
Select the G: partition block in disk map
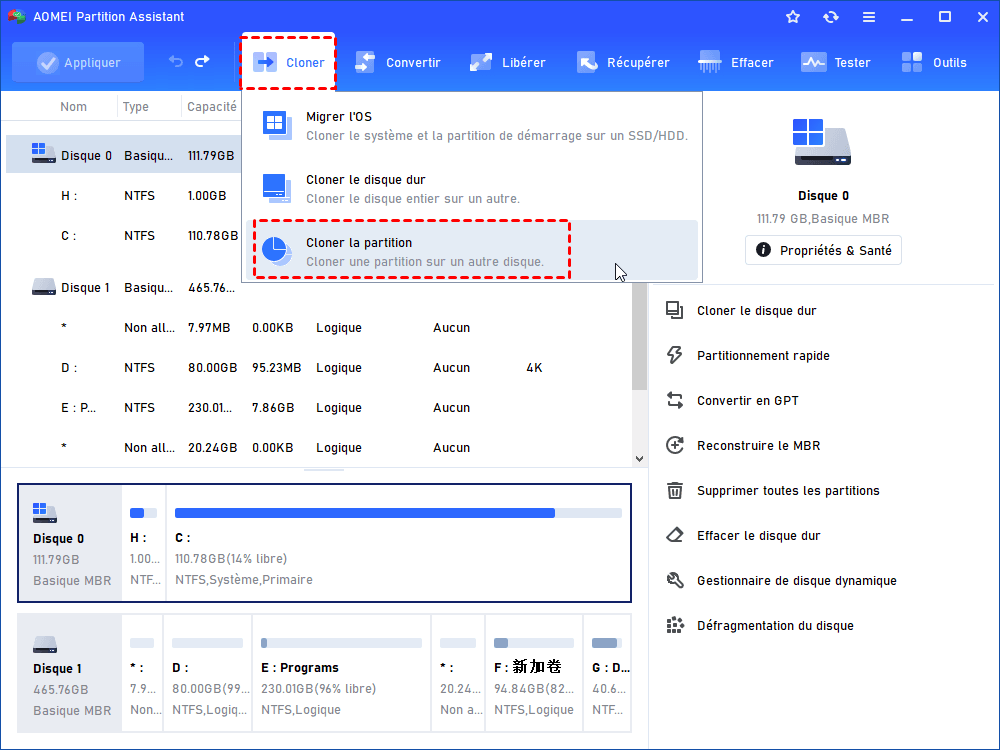tap(607, 673)
